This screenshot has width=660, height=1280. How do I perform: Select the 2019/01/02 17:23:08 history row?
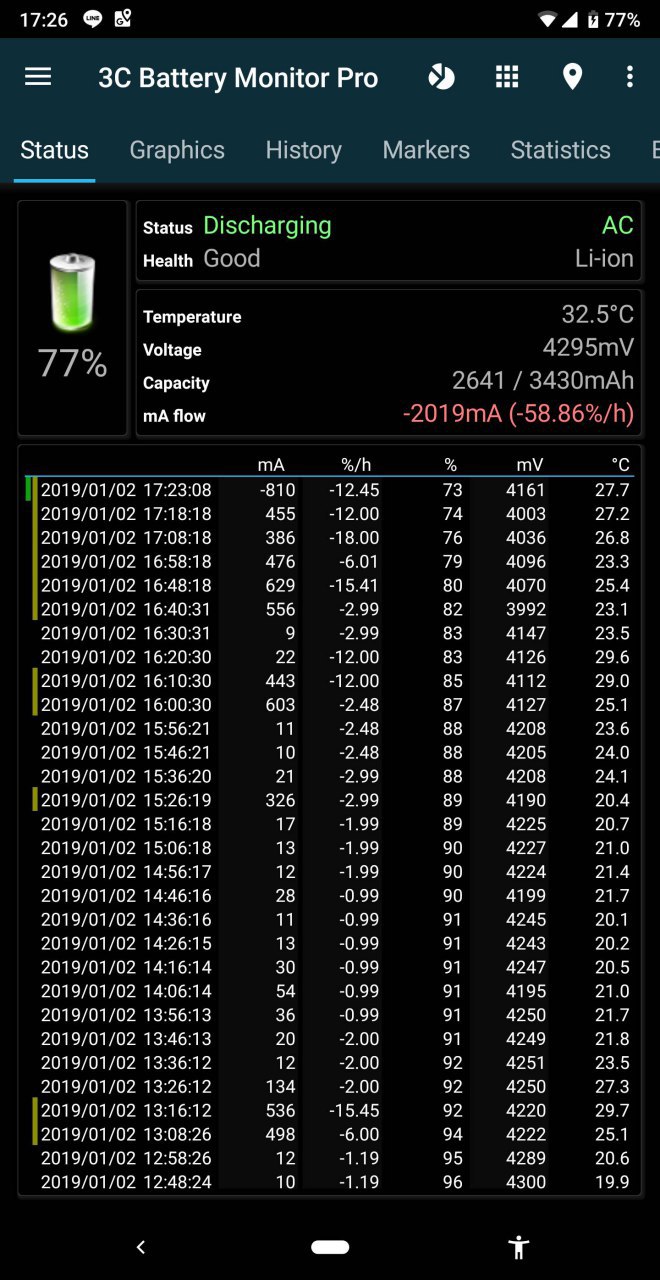(x=330, y=490)
